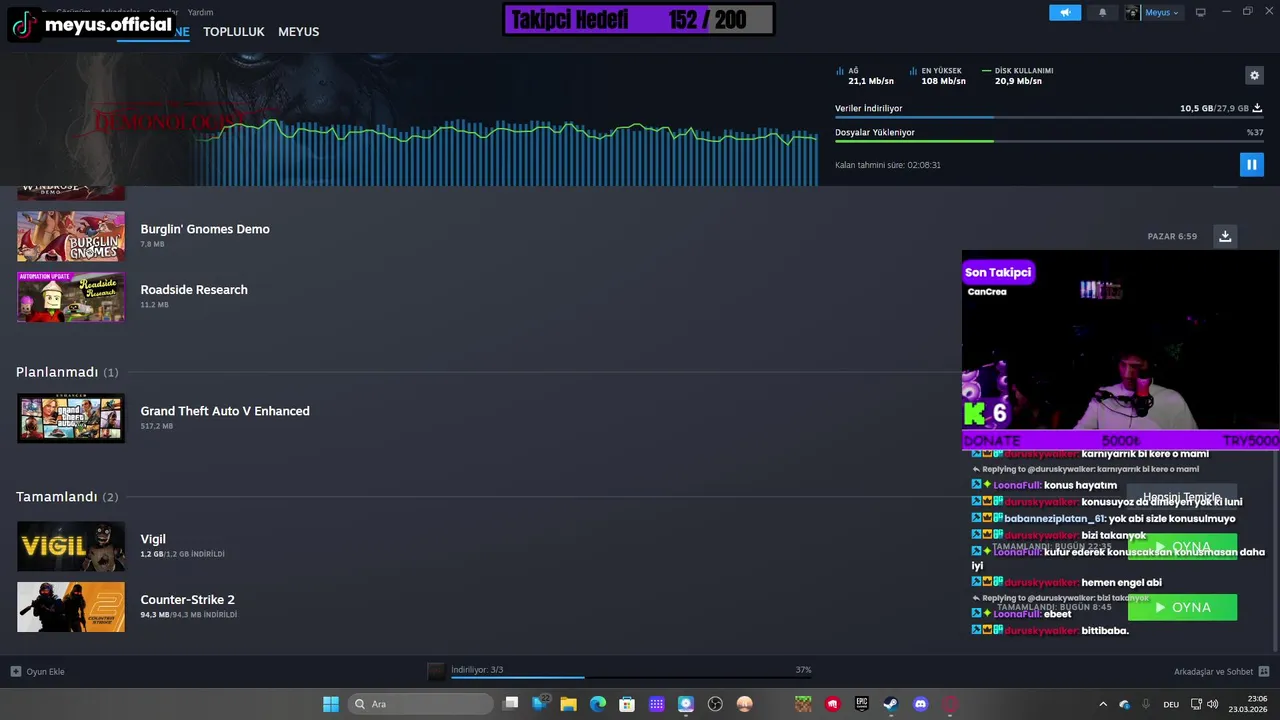Select the 'Vigil' title in Tamamlandı
1280x720 pixels.
click(153, 539)
